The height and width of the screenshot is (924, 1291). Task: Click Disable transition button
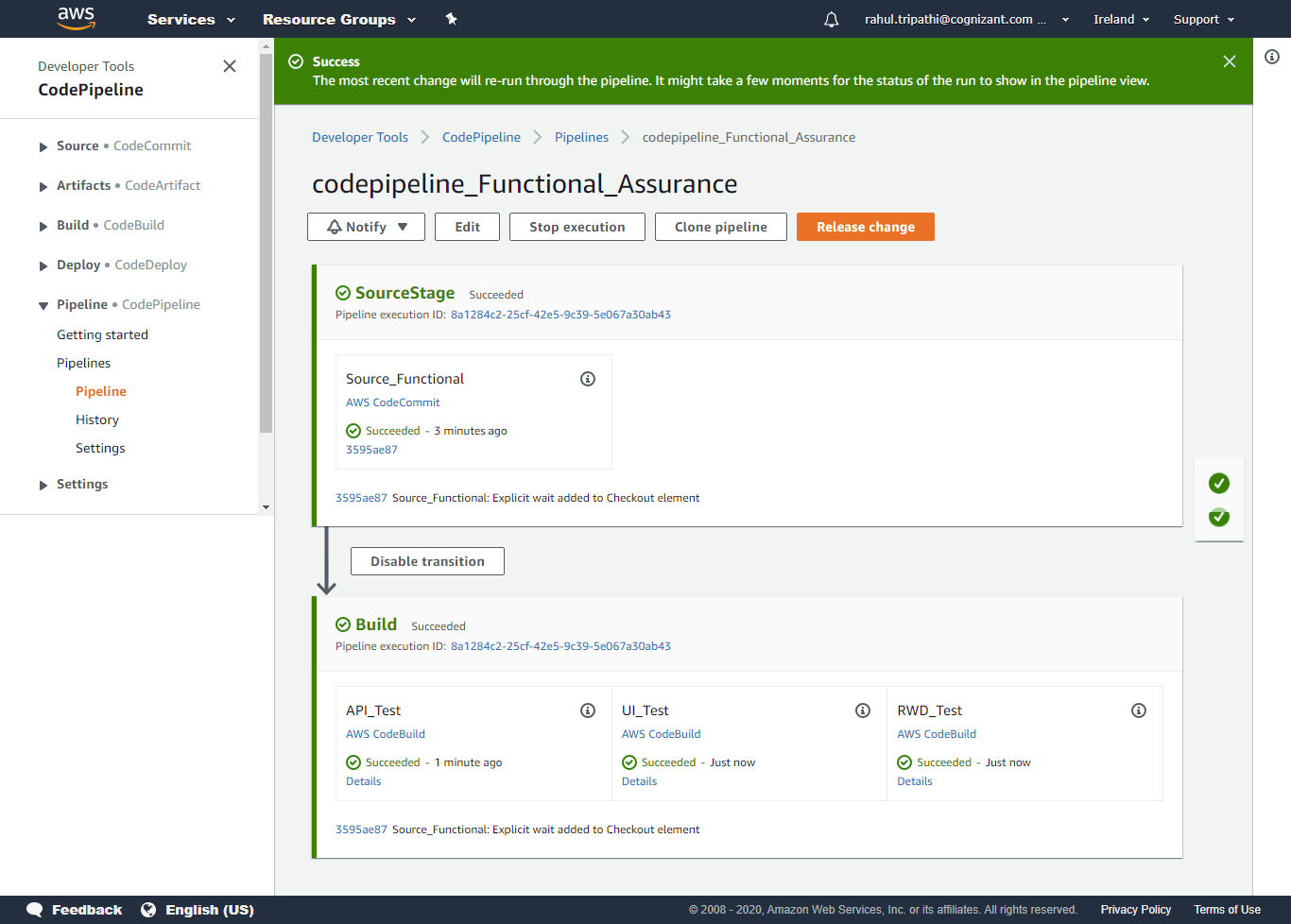[427, 561]
